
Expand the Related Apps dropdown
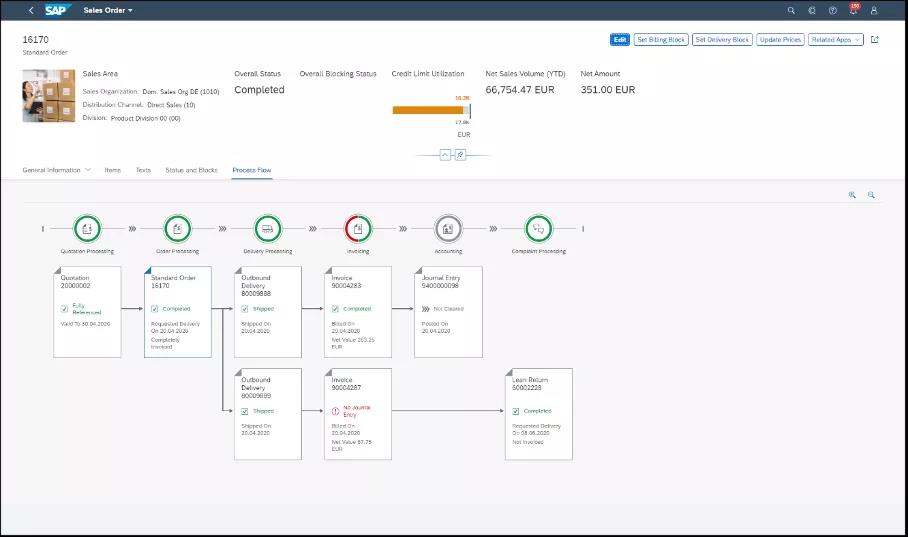point(836,40)
